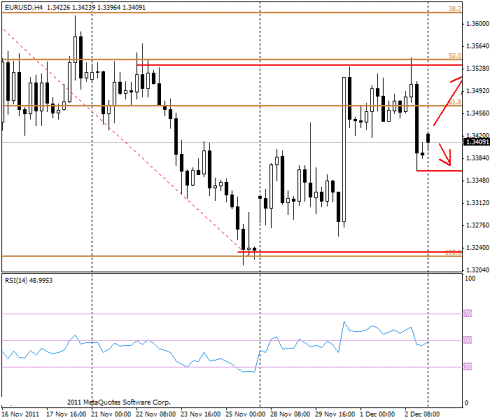Click the current price label 1.34091
Image resolution: width=490 pixels, height=420 pixels.
point(477,142)
